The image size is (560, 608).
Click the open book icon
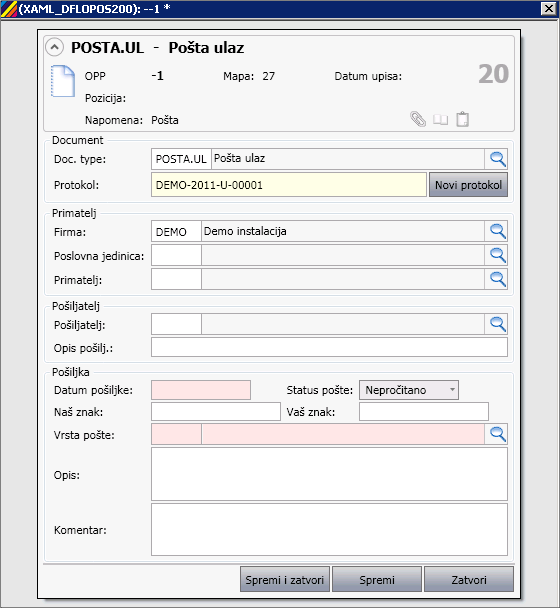pos(441,120)
